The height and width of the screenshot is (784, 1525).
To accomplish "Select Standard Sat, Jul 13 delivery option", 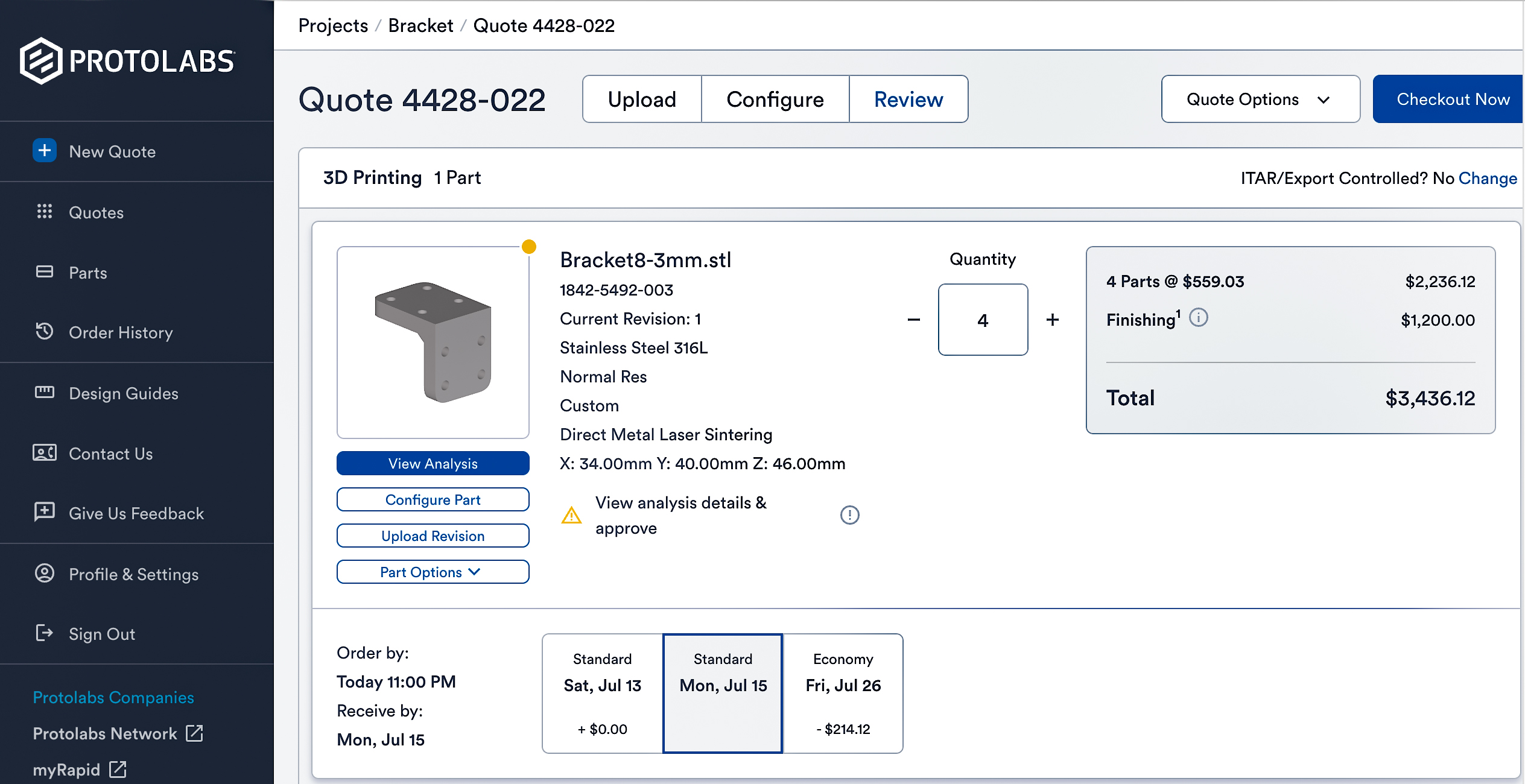I will (603, 694).
